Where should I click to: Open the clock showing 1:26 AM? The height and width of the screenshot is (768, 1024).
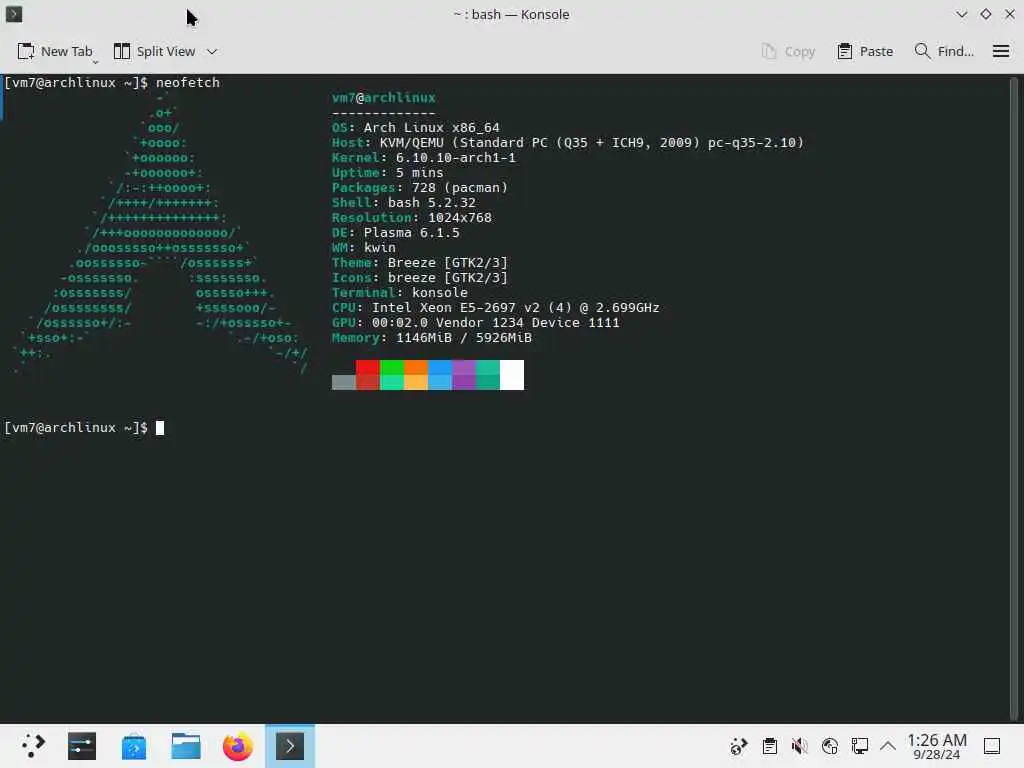[x=936, y=746]
